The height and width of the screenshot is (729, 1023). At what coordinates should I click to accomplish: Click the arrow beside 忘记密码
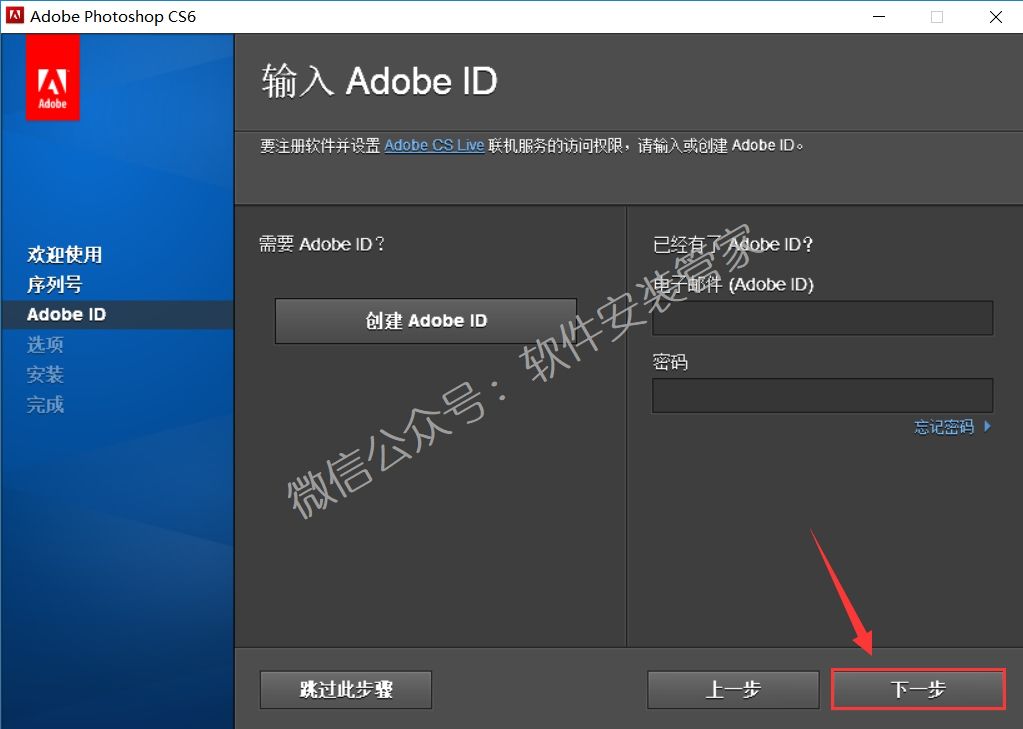tap(988, 427)
